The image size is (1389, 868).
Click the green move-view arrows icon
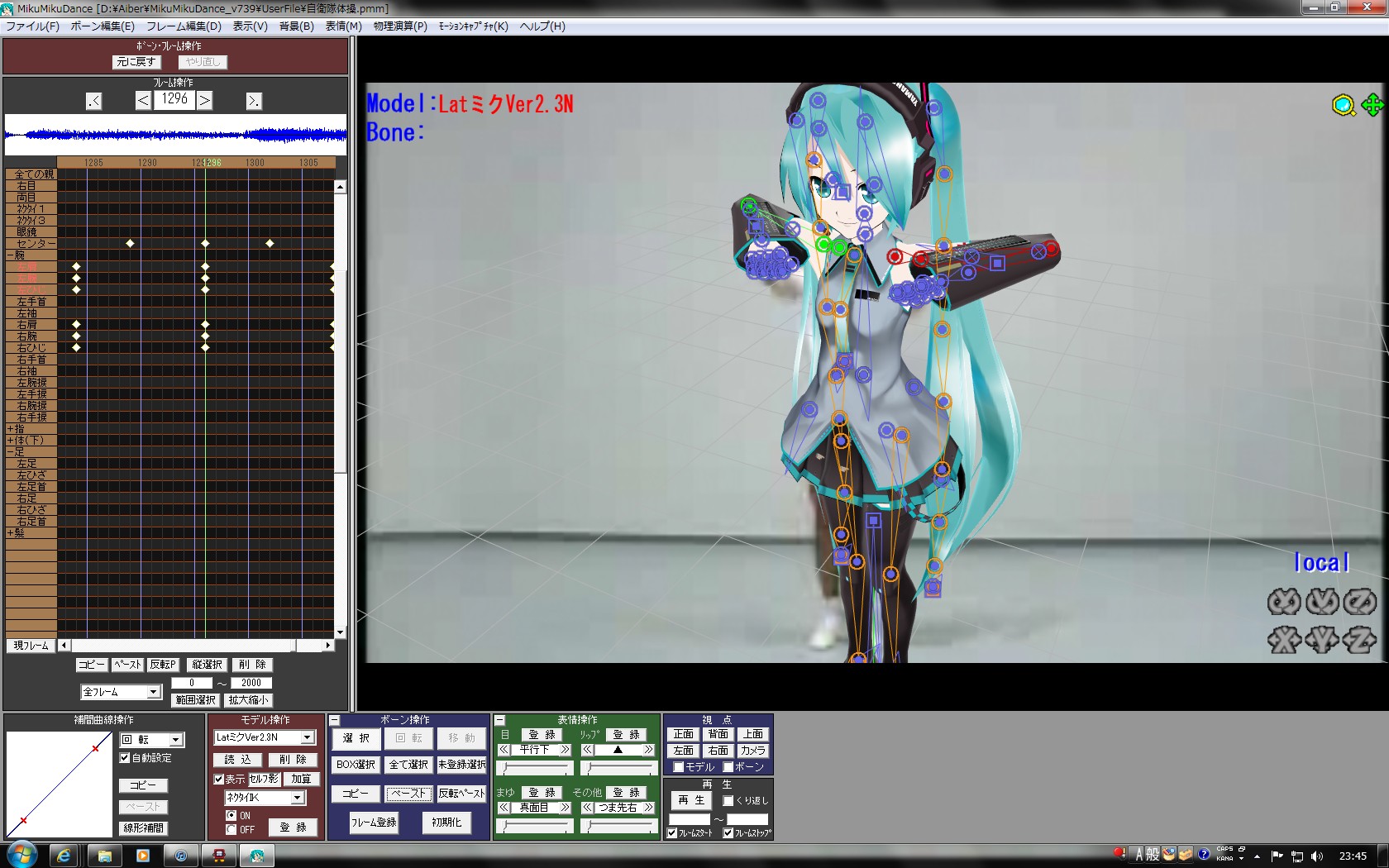coord(1372,105)
